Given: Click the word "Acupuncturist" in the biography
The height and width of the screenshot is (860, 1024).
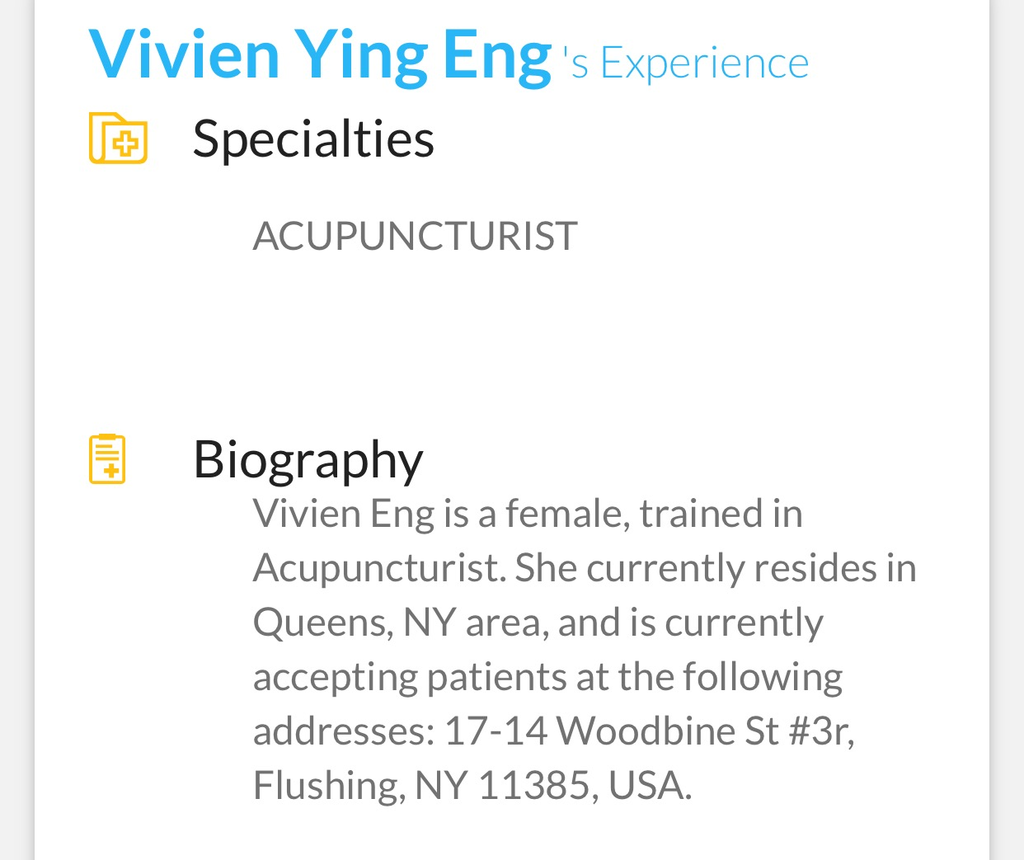Looking at the screenshot, I should pyautogui.click(x=378, y=568).
